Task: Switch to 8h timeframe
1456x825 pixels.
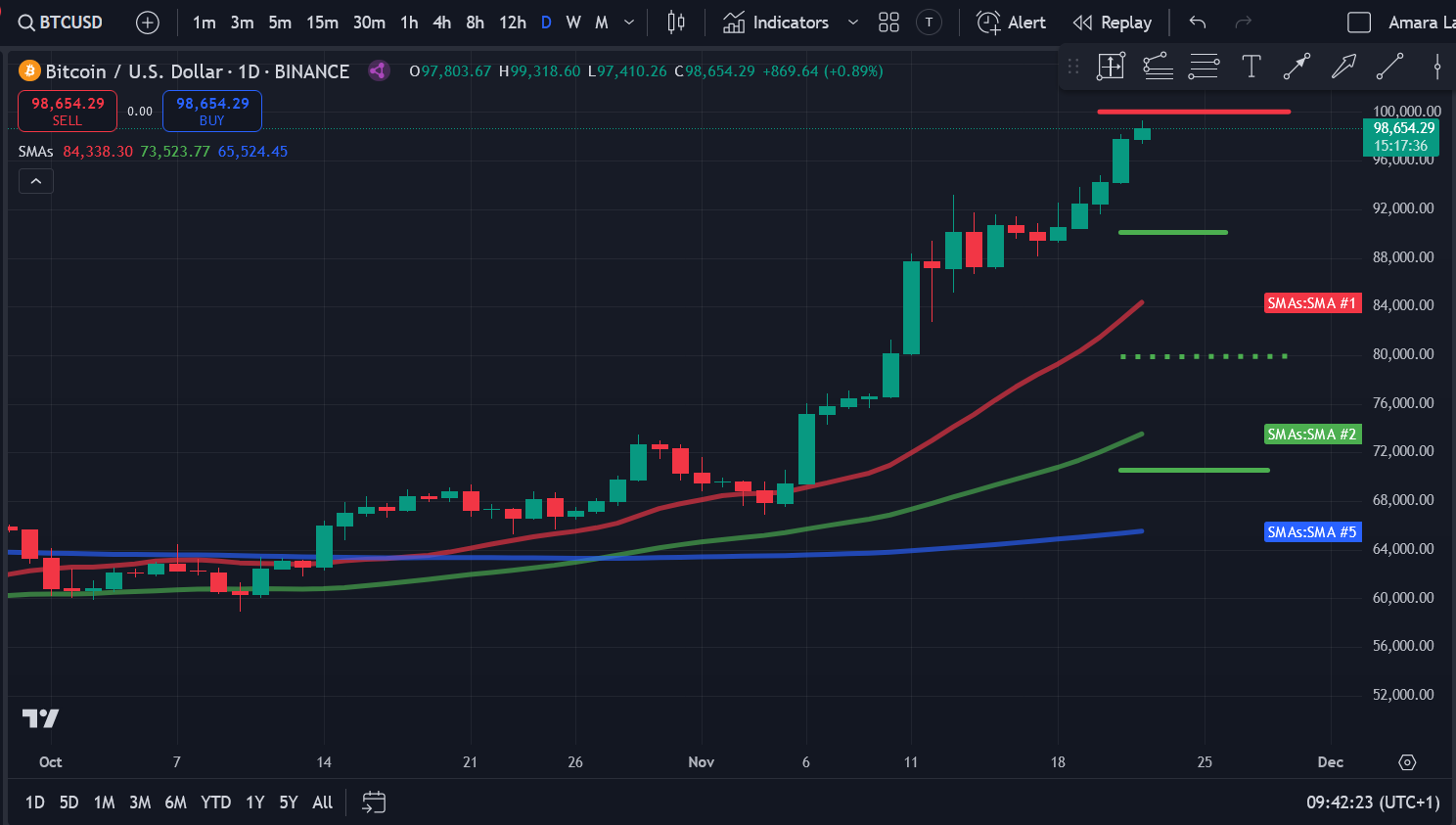Action: pyautogui.click(x=476, y=23)
